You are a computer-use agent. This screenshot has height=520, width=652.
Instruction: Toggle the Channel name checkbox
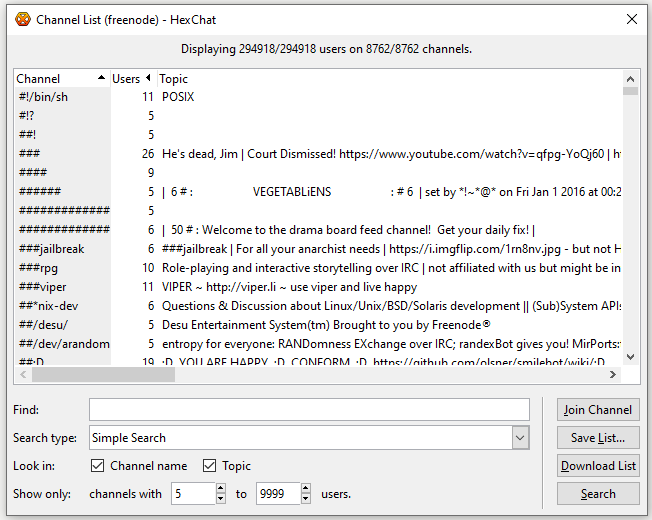click(97, 466)
